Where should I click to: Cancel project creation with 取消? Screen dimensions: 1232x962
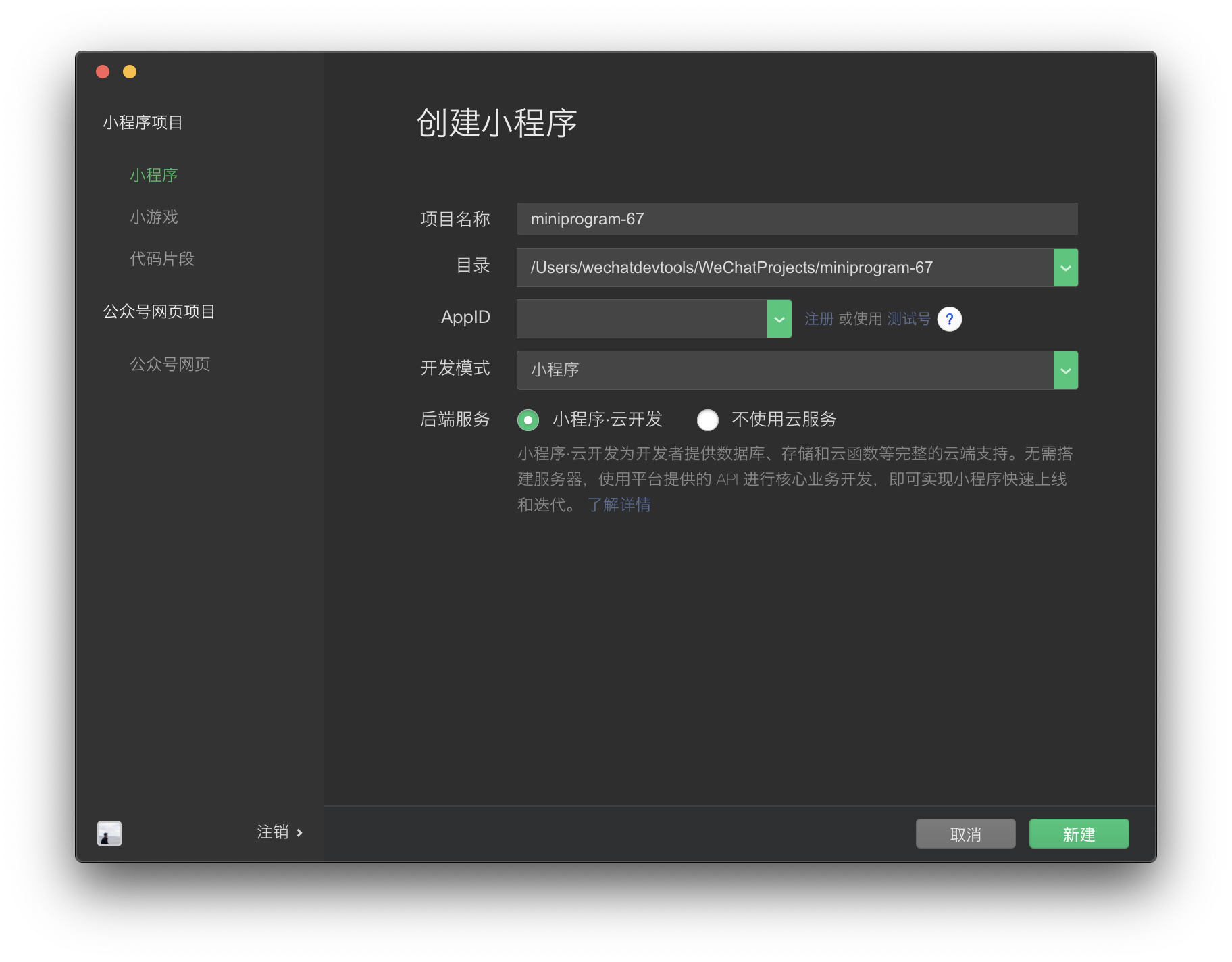[x=965, y=834]
